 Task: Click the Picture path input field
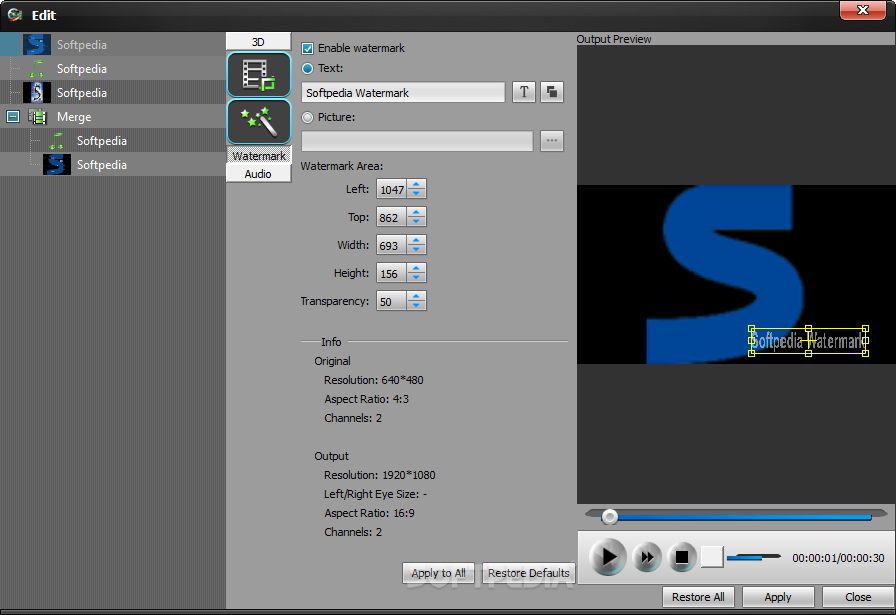[x=417, y=141]
